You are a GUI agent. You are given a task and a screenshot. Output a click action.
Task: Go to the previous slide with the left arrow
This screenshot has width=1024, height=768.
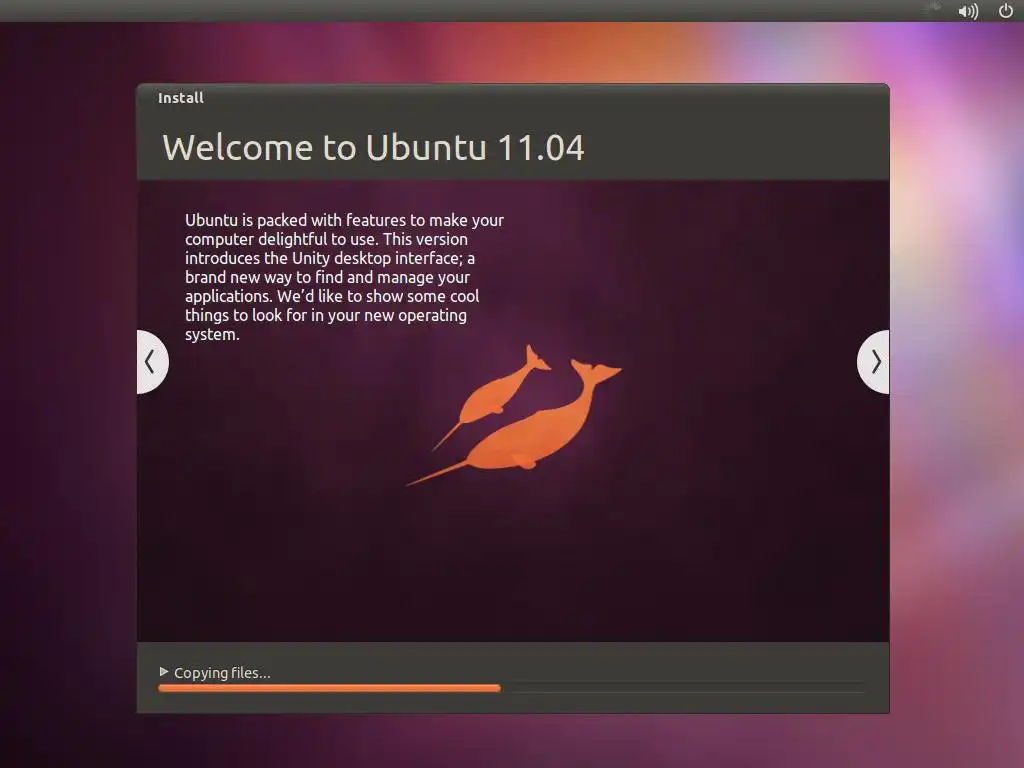coord(152,362)
